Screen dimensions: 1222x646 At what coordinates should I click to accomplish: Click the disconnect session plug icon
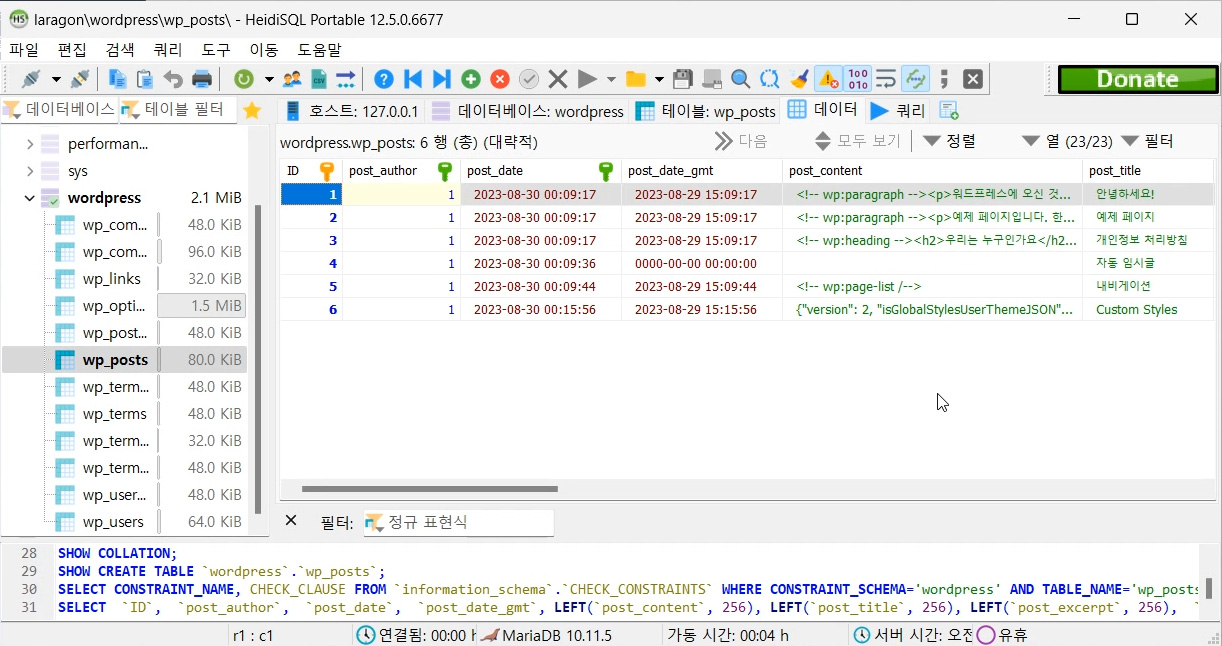click(80, 79)
